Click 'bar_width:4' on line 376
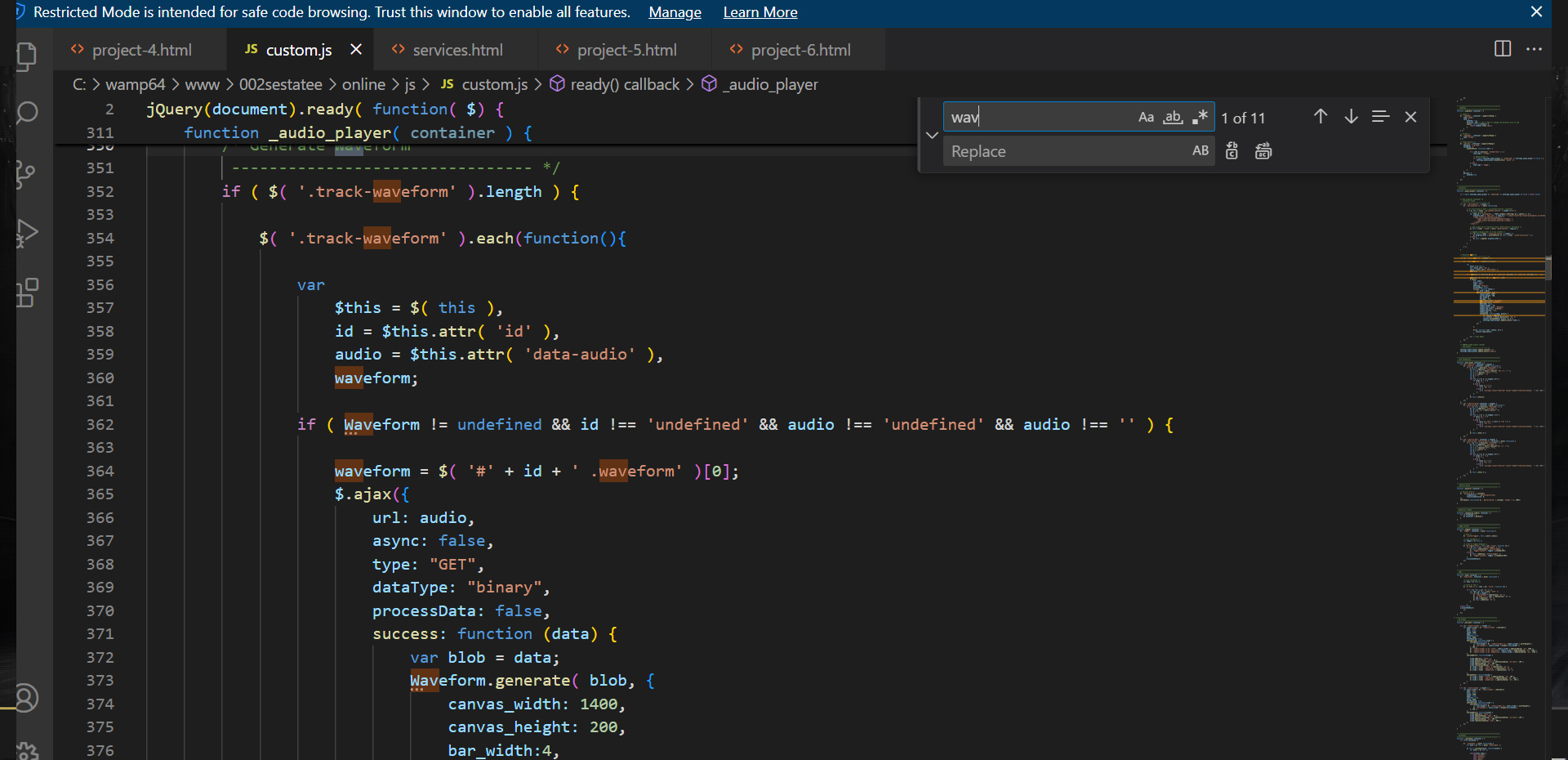 [500, 750]
